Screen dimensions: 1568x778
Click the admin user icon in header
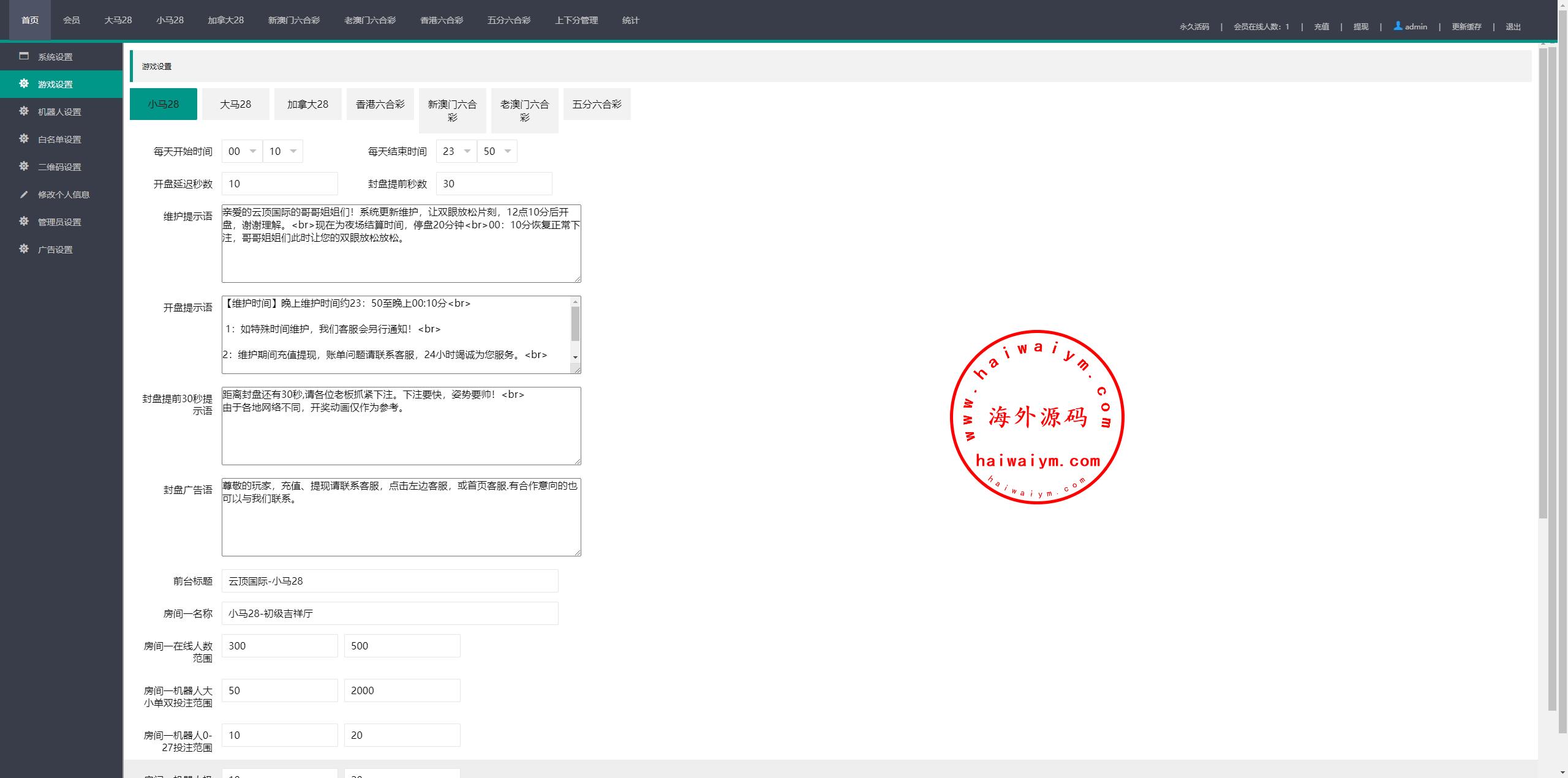point(1398,26)
